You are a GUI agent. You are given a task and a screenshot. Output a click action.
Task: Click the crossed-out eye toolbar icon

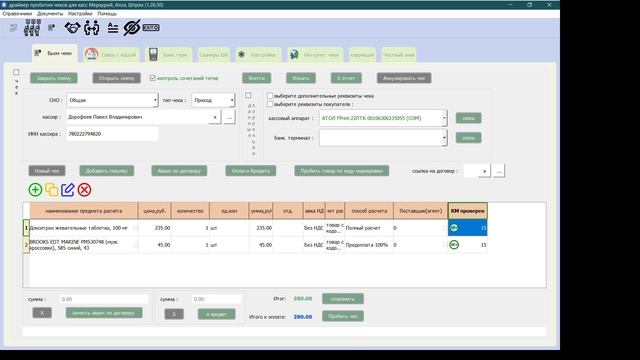coord(131,28)
